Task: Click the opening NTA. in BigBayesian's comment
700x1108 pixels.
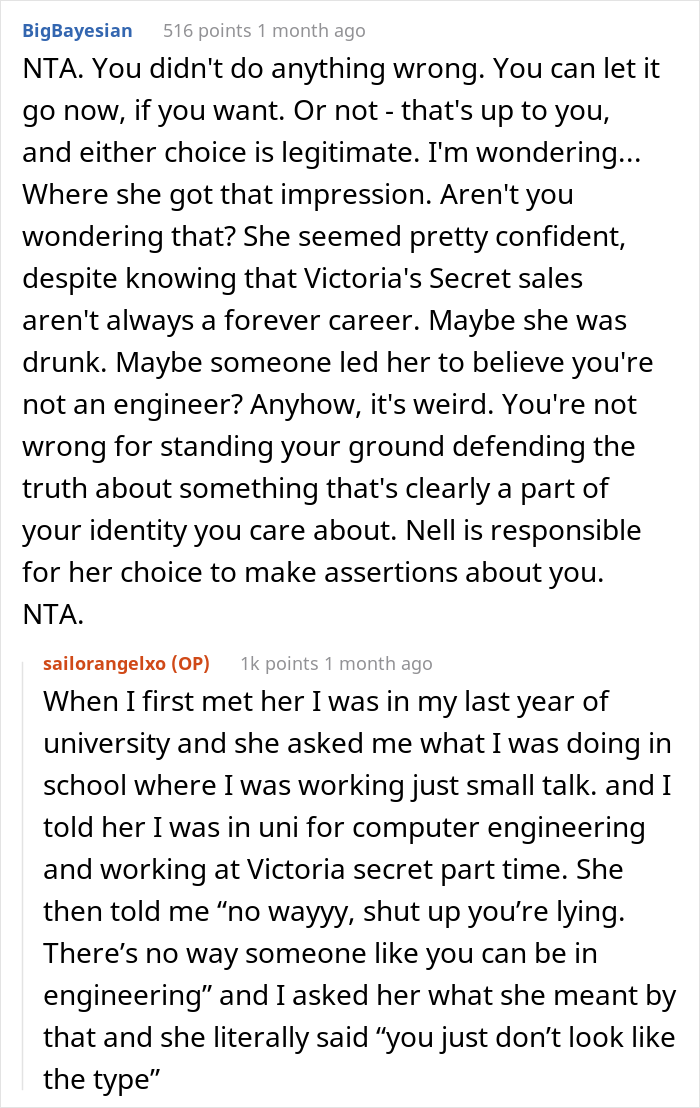Action: [x=51, y=73]
